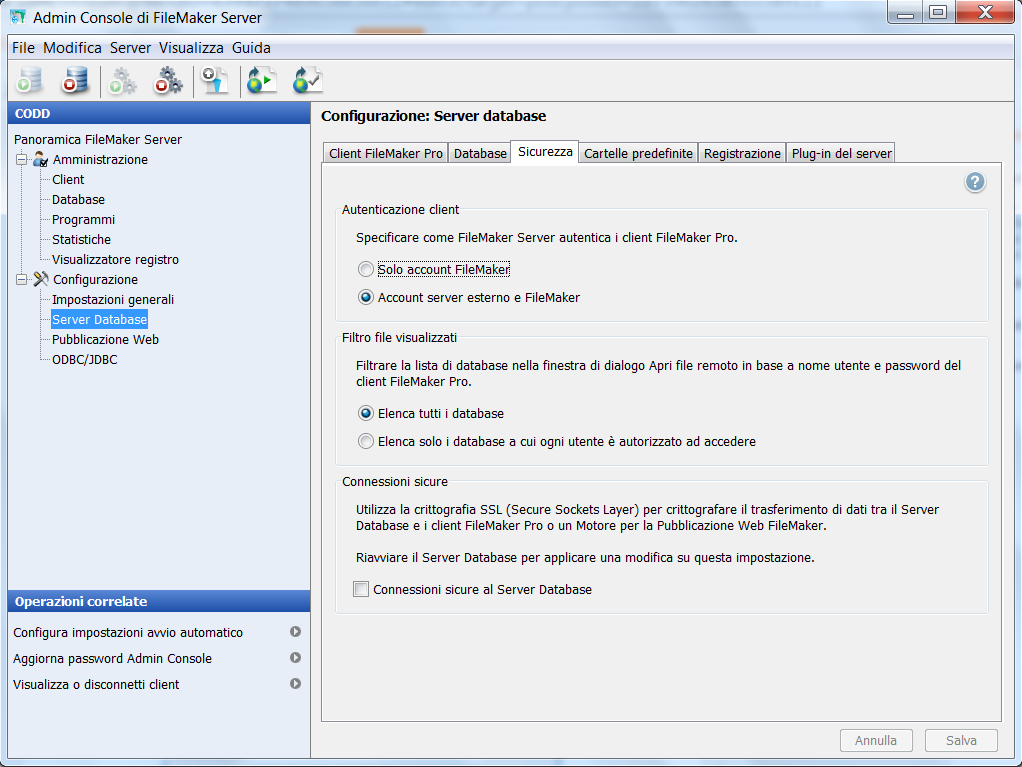Open Configura impostazioni avvio automatico link
The image size is (1022, 767).
[x=128, y=632]
